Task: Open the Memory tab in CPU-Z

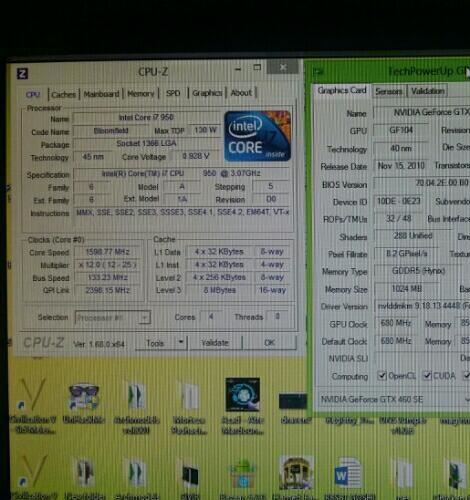Action: click(x=141, y=94)
